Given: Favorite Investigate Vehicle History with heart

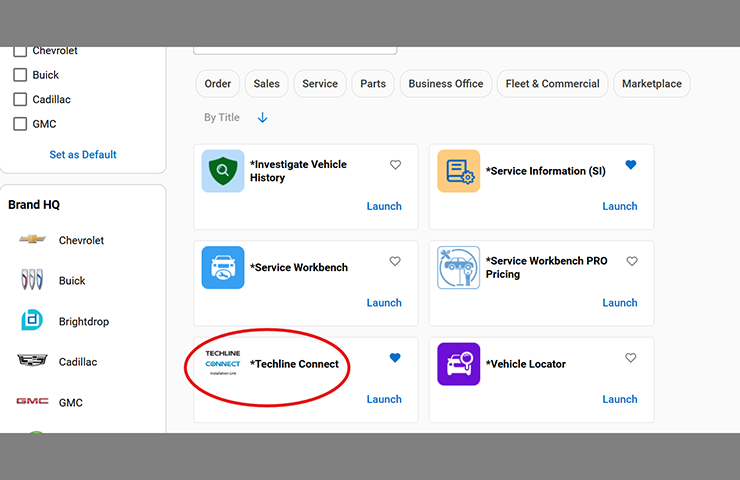Looking at the screenshot, I should click(x=395, y=165).
